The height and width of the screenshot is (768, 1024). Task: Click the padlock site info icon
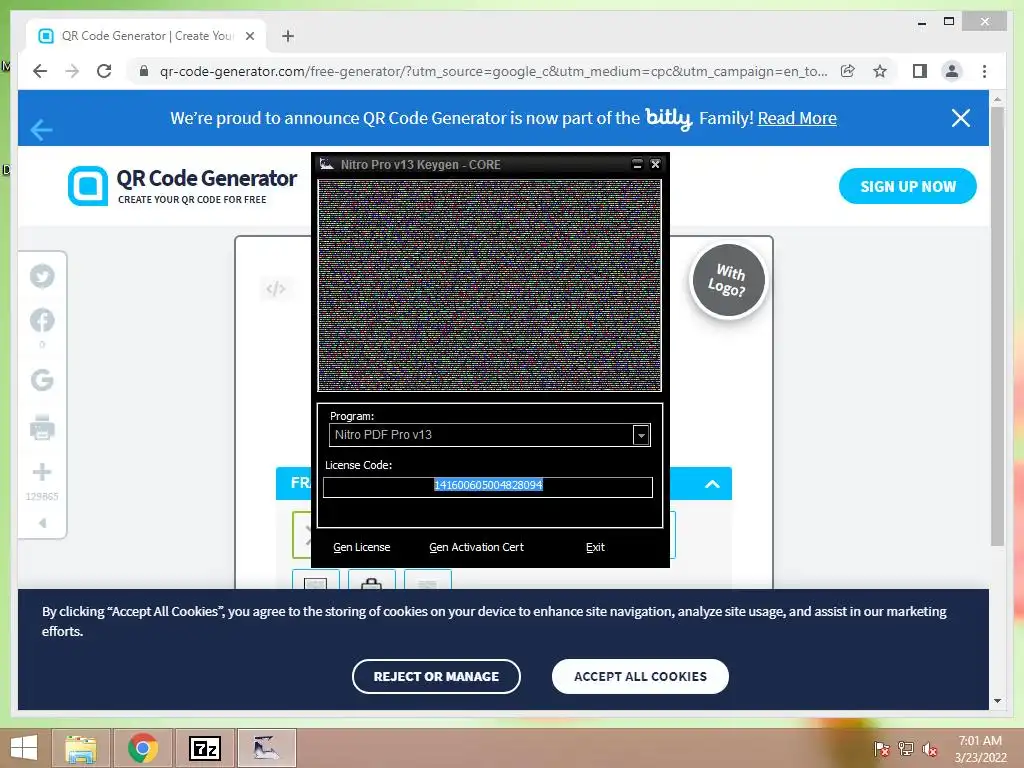(144, 71)
